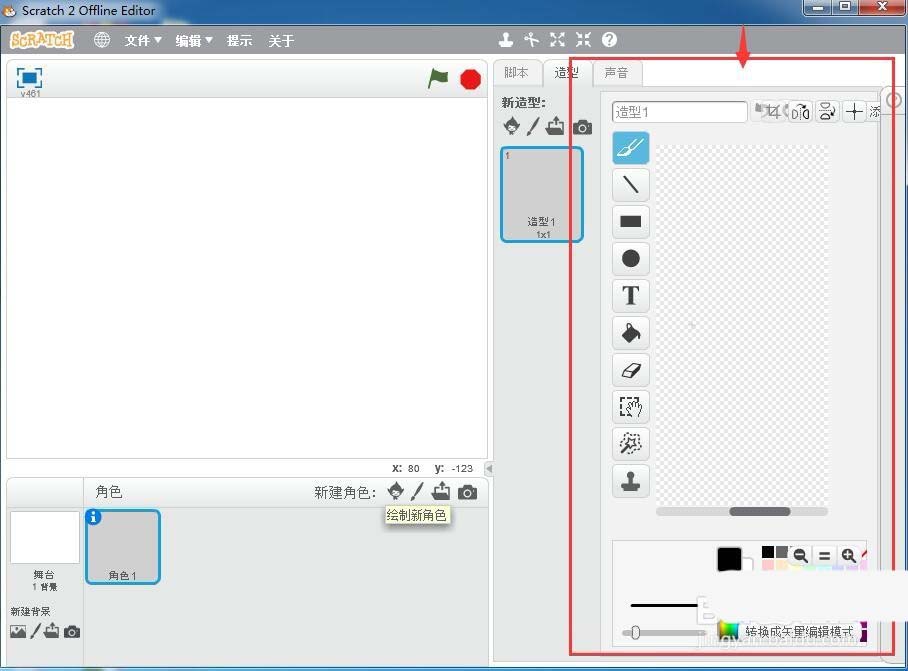Pick the Duplicate stamp in the top toolbar
This screenshot has height=671, width=908.
(x=506, y=39)
